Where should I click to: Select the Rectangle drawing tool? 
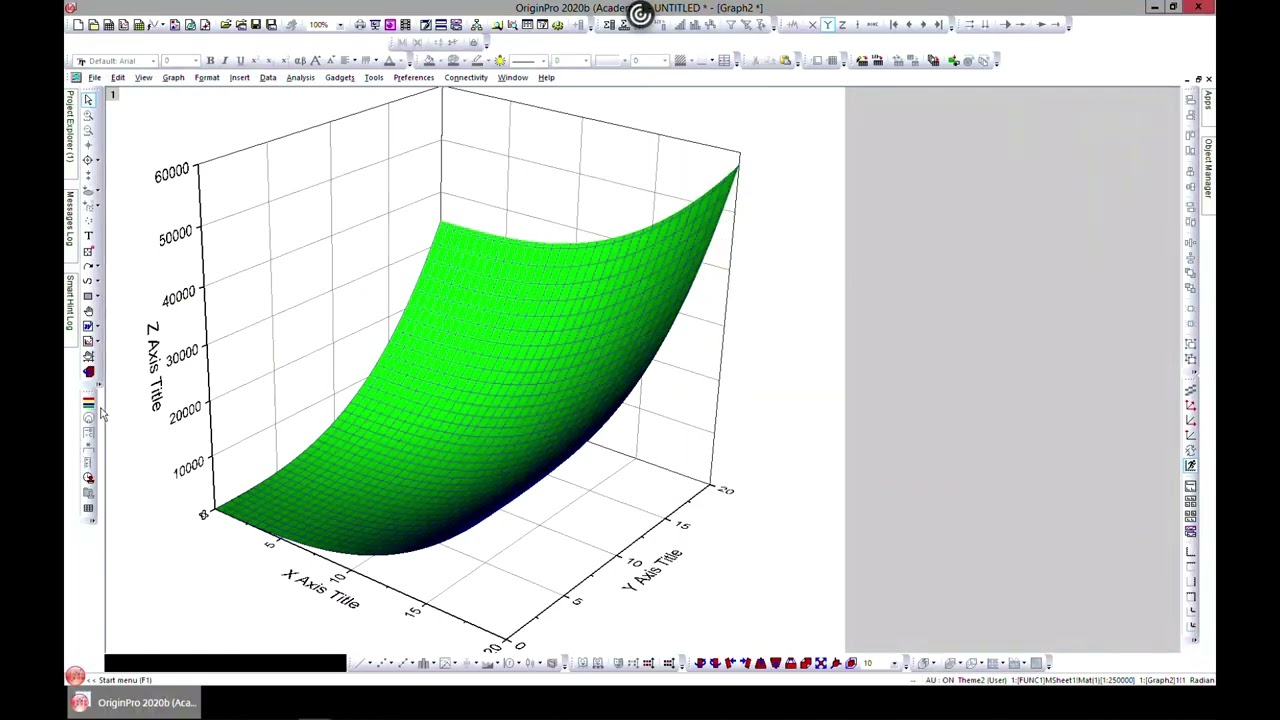[88, 297]
